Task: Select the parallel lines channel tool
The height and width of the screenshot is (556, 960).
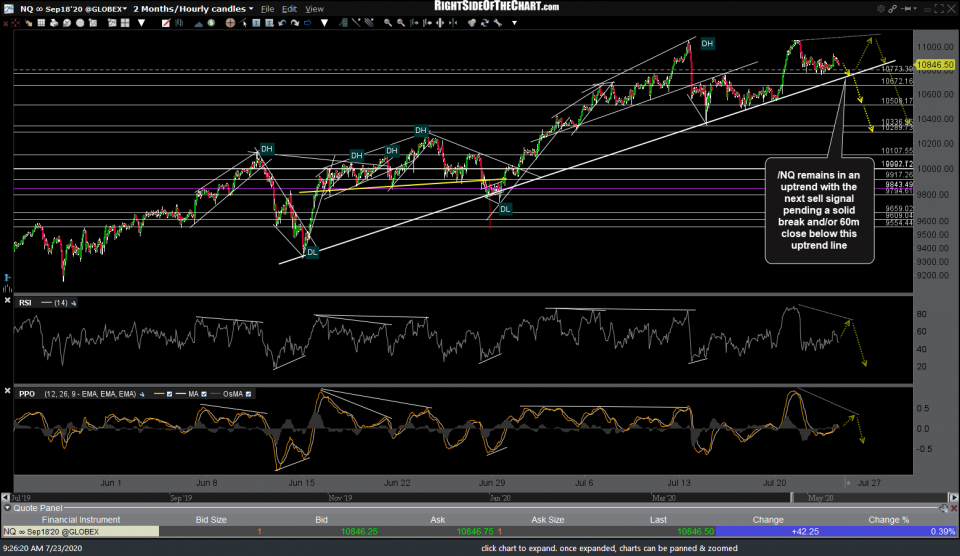Action: 369,23
